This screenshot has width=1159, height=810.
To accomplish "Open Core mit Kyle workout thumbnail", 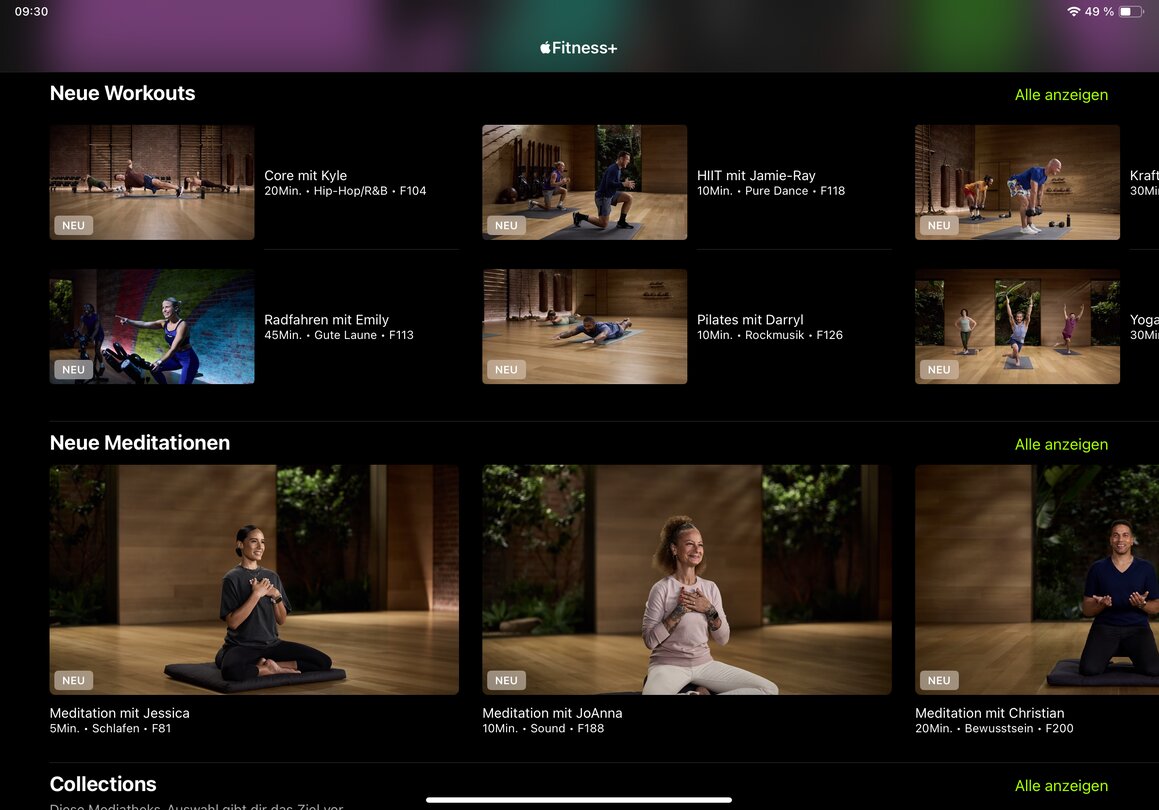I will tap(152, 182).
